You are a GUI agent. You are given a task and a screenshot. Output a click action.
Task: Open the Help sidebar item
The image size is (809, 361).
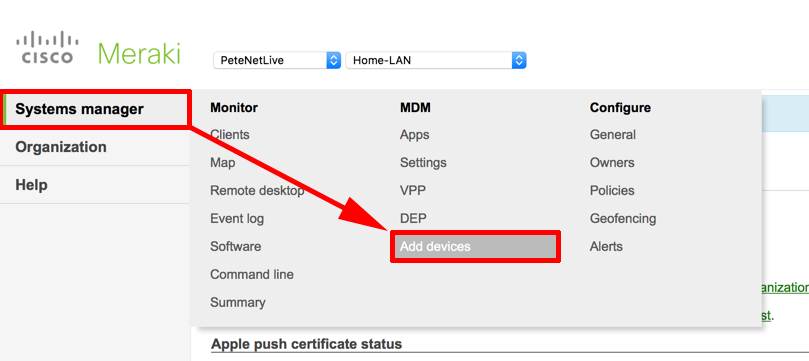[31, 185]
